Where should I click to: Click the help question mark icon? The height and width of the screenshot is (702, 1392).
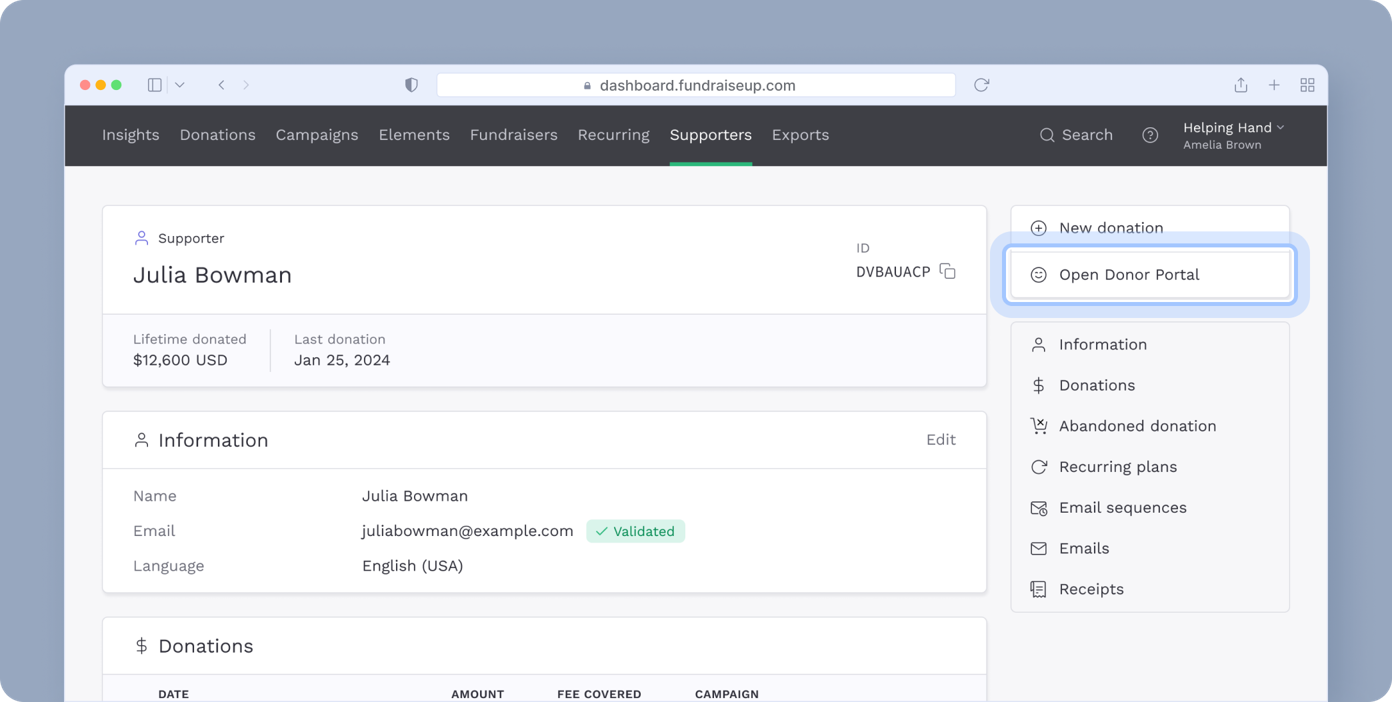(1150, 135)
